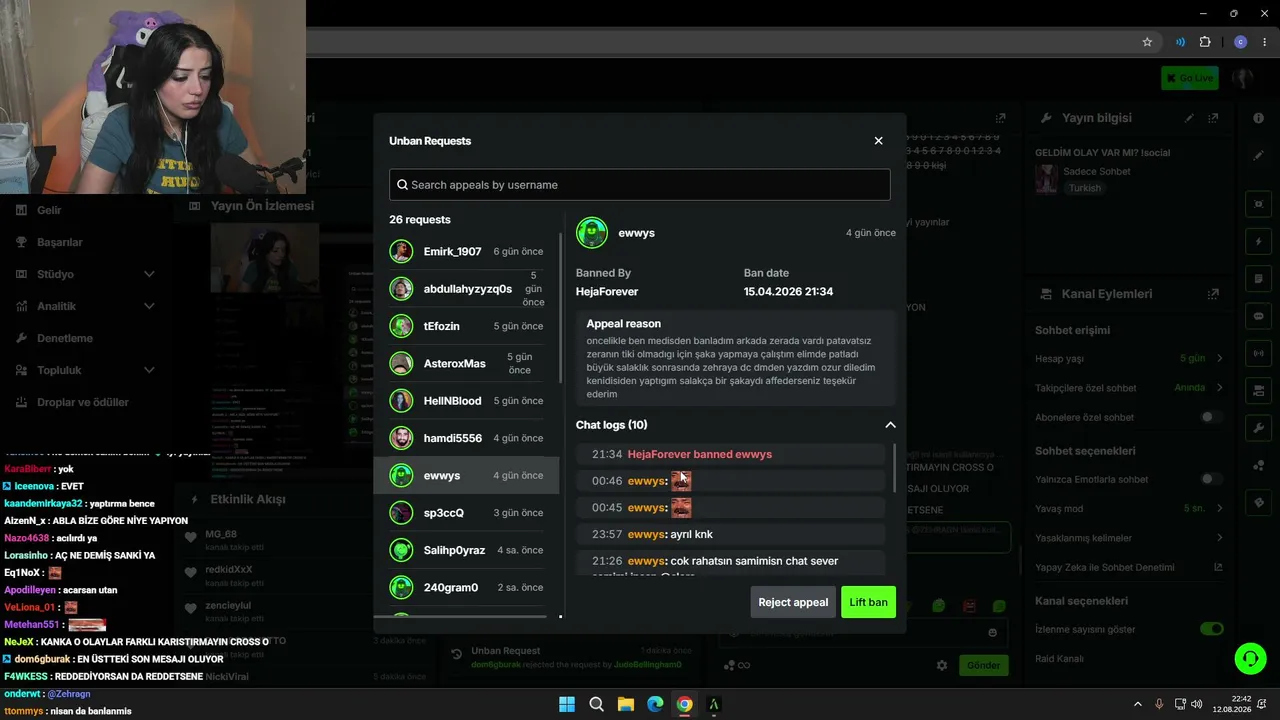
Task: Open sp3ccQ's unban request
Action: click(467, 513)
